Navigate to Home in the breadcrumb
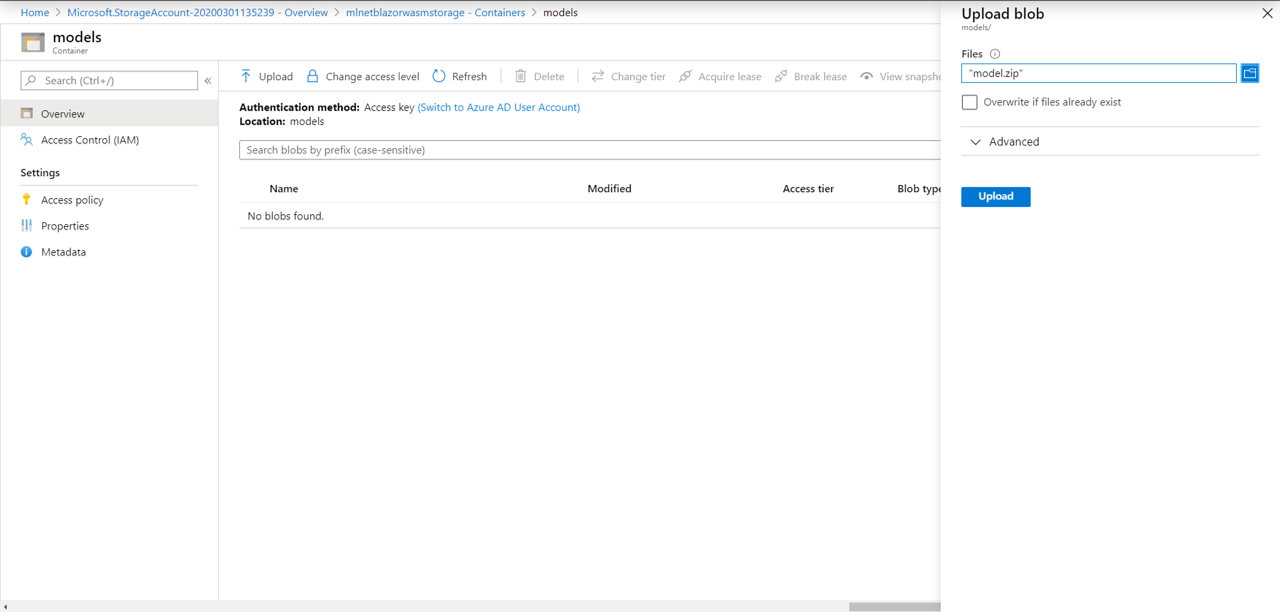The width and height of the screenshot is (1280, 612). pyautogui.click(x=34, y=12)
